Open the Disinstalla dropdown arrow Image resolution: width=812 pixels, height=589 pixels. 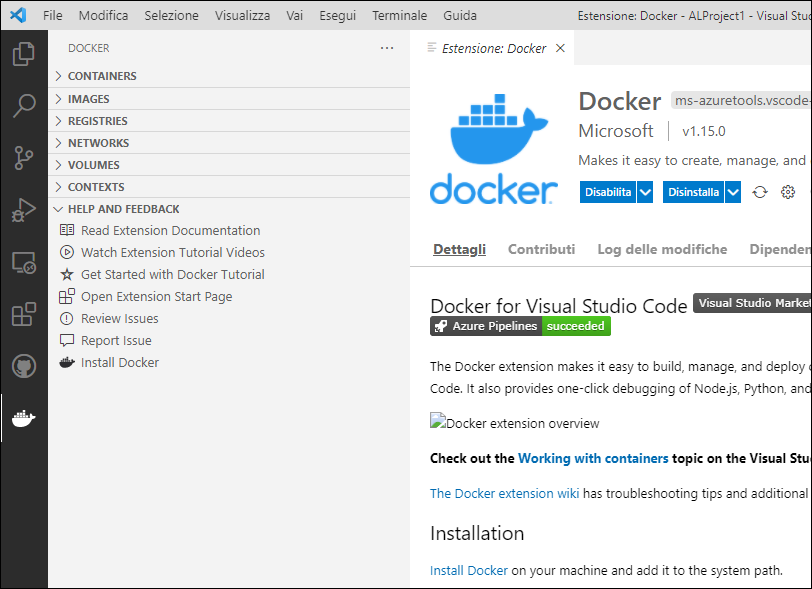coord(733,192)
